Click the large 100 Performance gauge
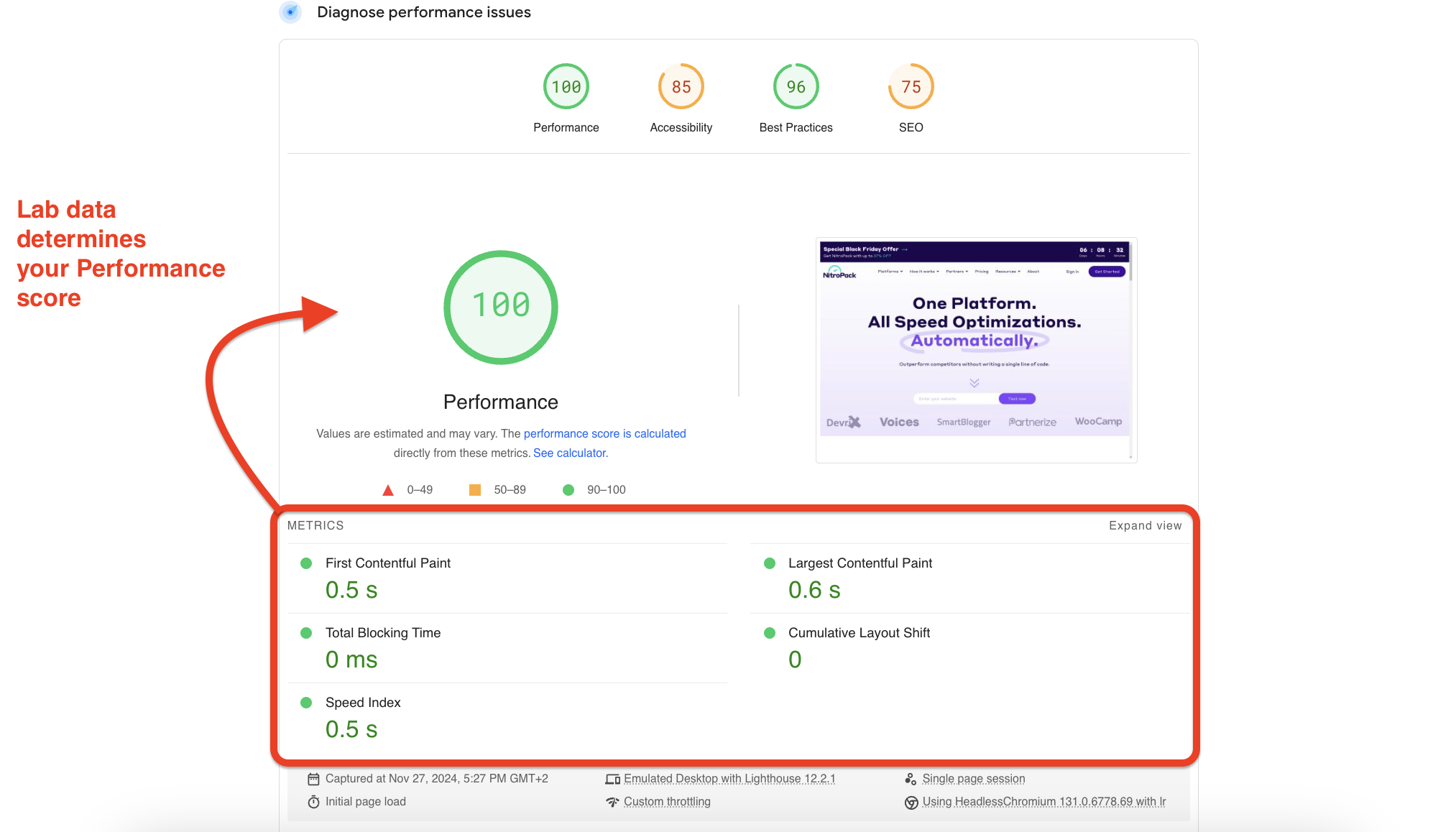The image size is (1456, 832). (x=501, y=307)
